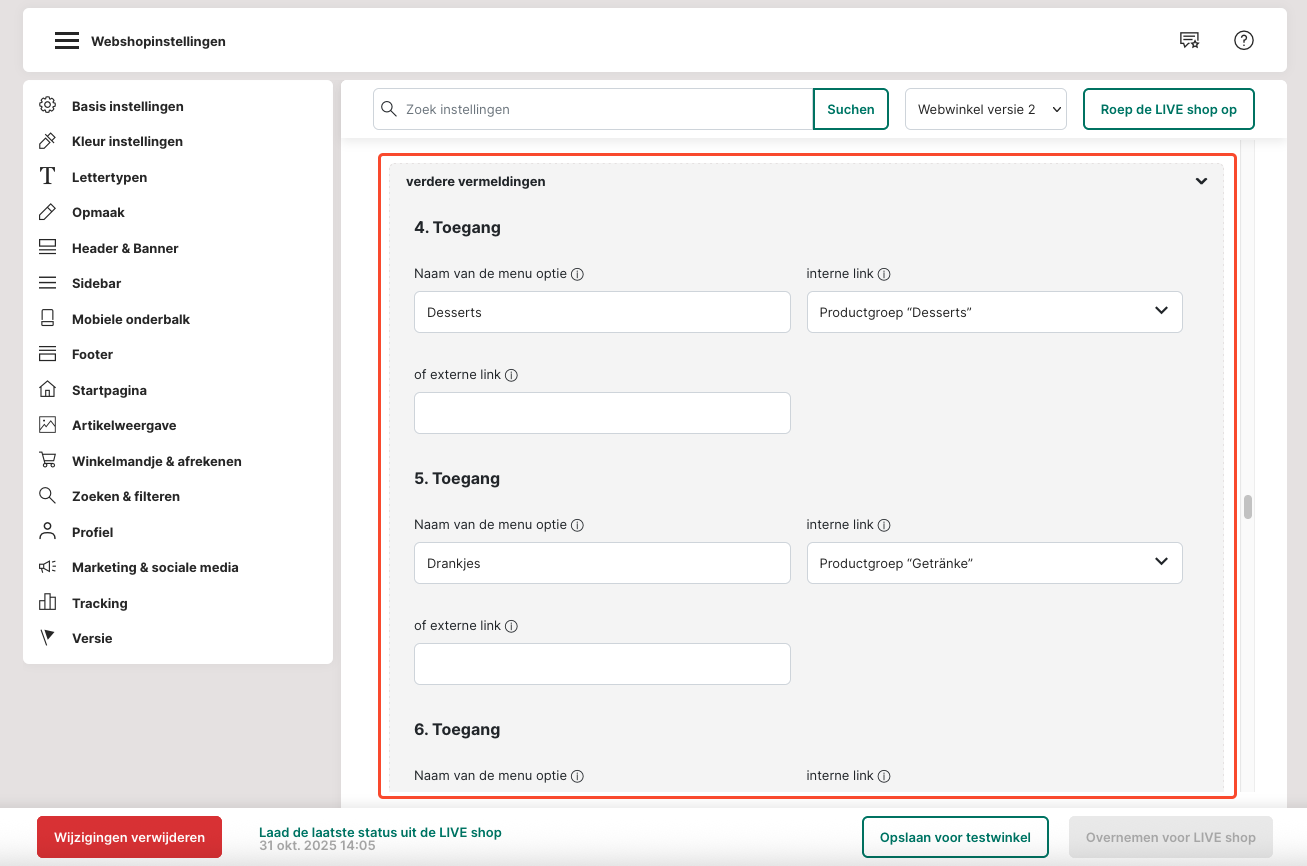1307x866 pixels.
Task: Collapse the verdere vermeldingen section
Action: (x=1201, y=182)
